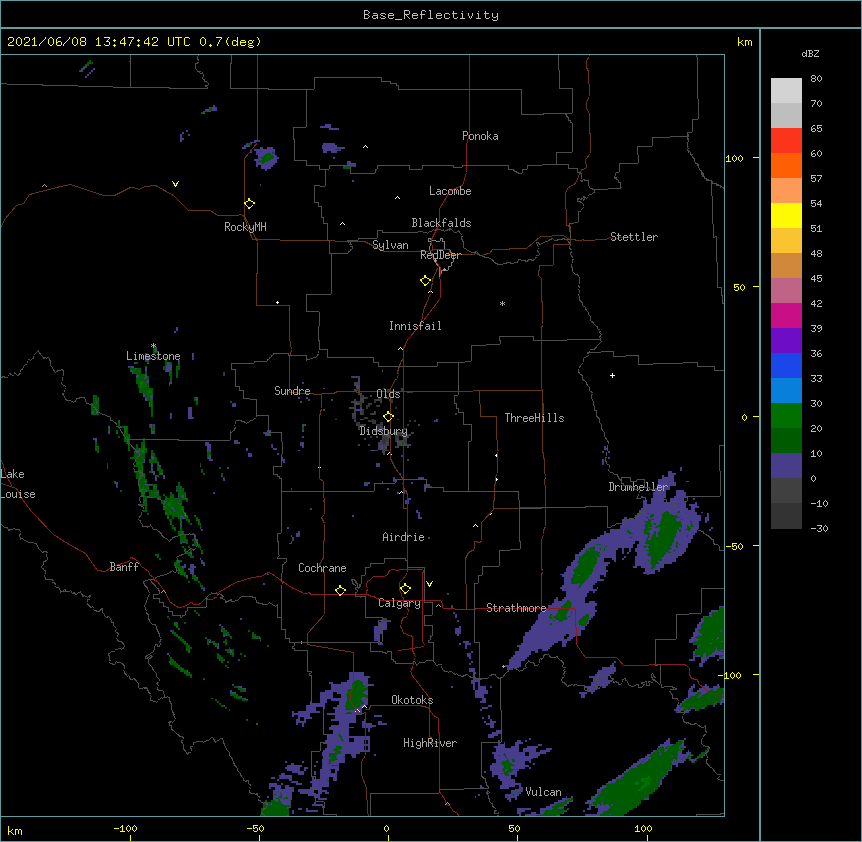This screenshot has width=862, height=842.
Task: Click the HighRiver label
Action: click(430, 743)
